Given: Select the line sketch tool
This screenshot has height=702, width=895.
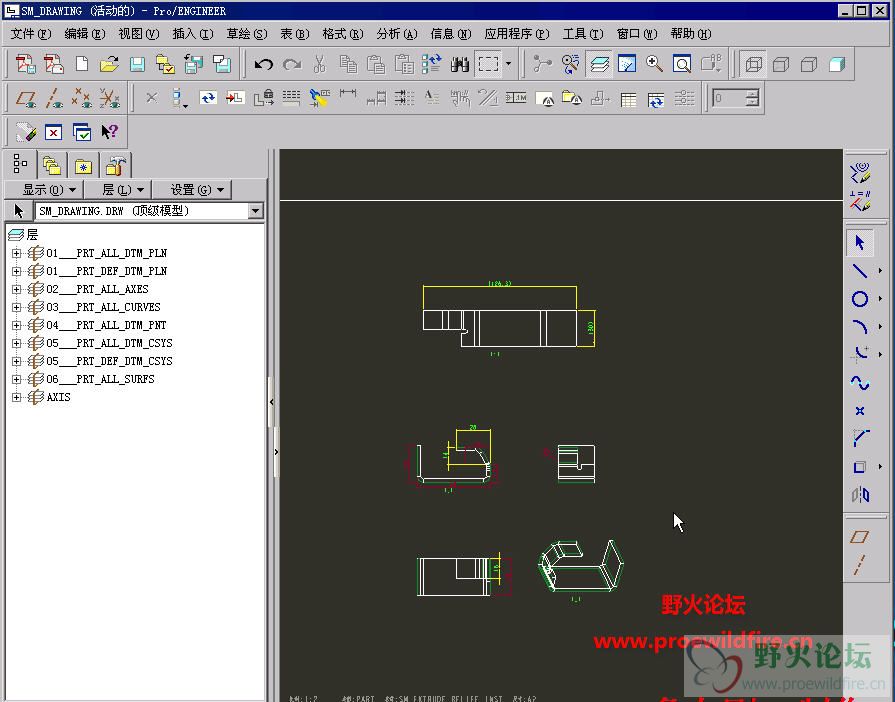Looking at the screenshot, I should (860, 271).
